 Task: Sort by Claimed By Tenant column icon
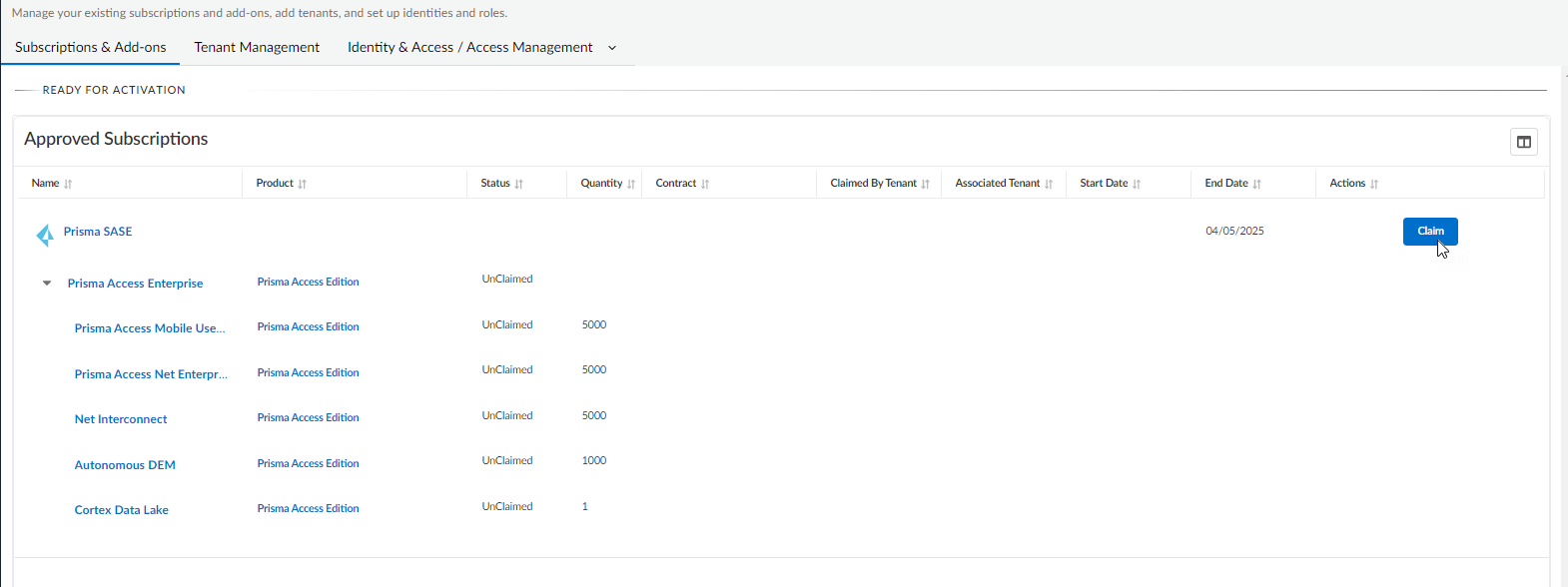pos(925,184)
